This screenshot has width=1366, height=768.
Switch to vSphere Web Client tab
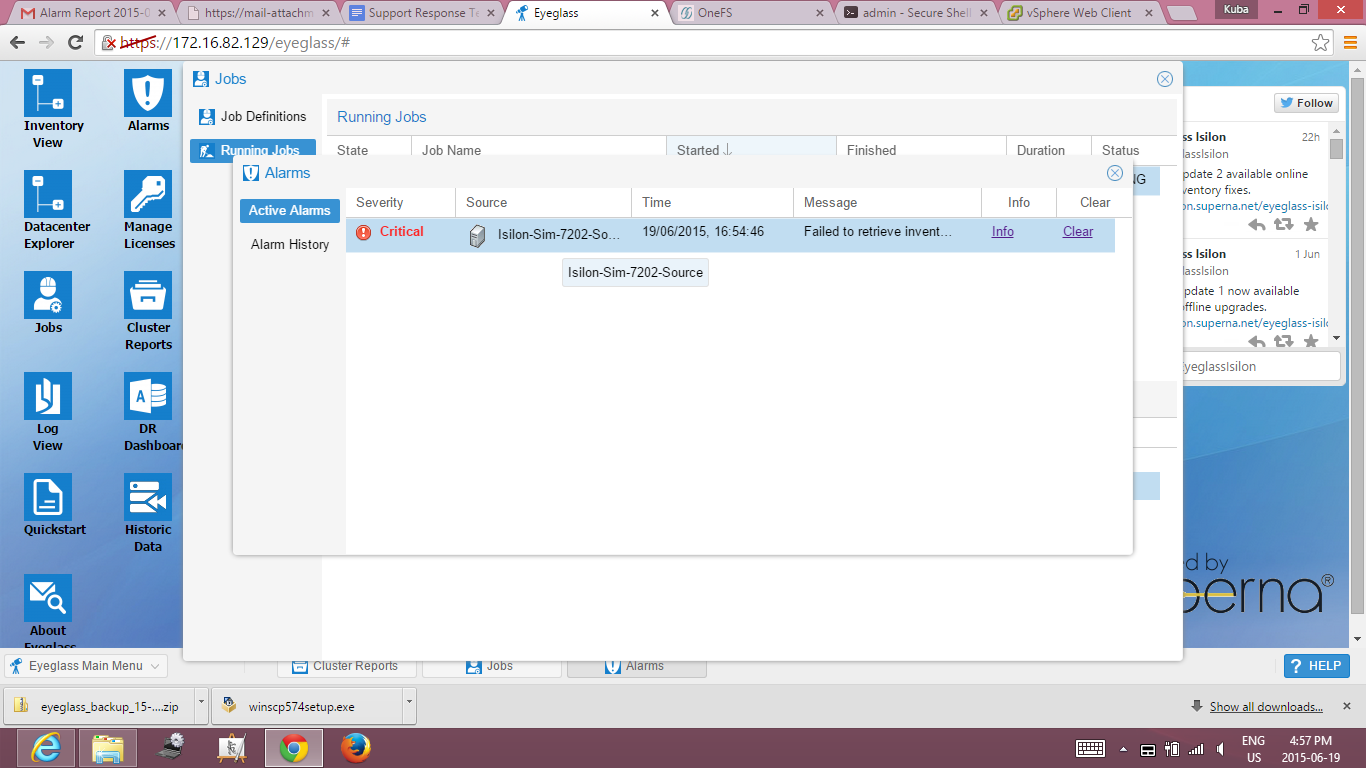point(1078,13)
